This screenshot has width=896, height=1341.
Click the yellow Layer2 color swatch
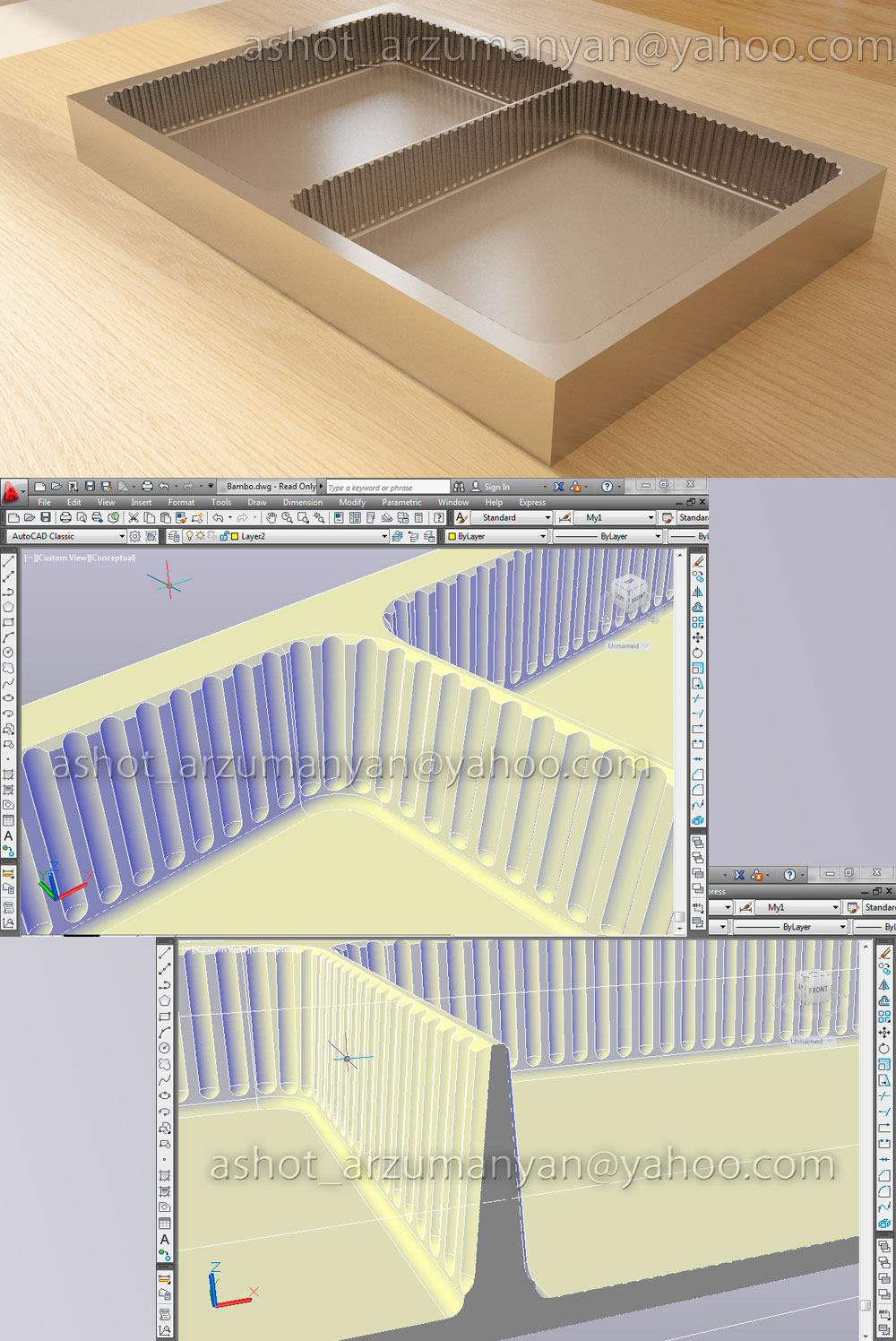(x=235, y=536)
